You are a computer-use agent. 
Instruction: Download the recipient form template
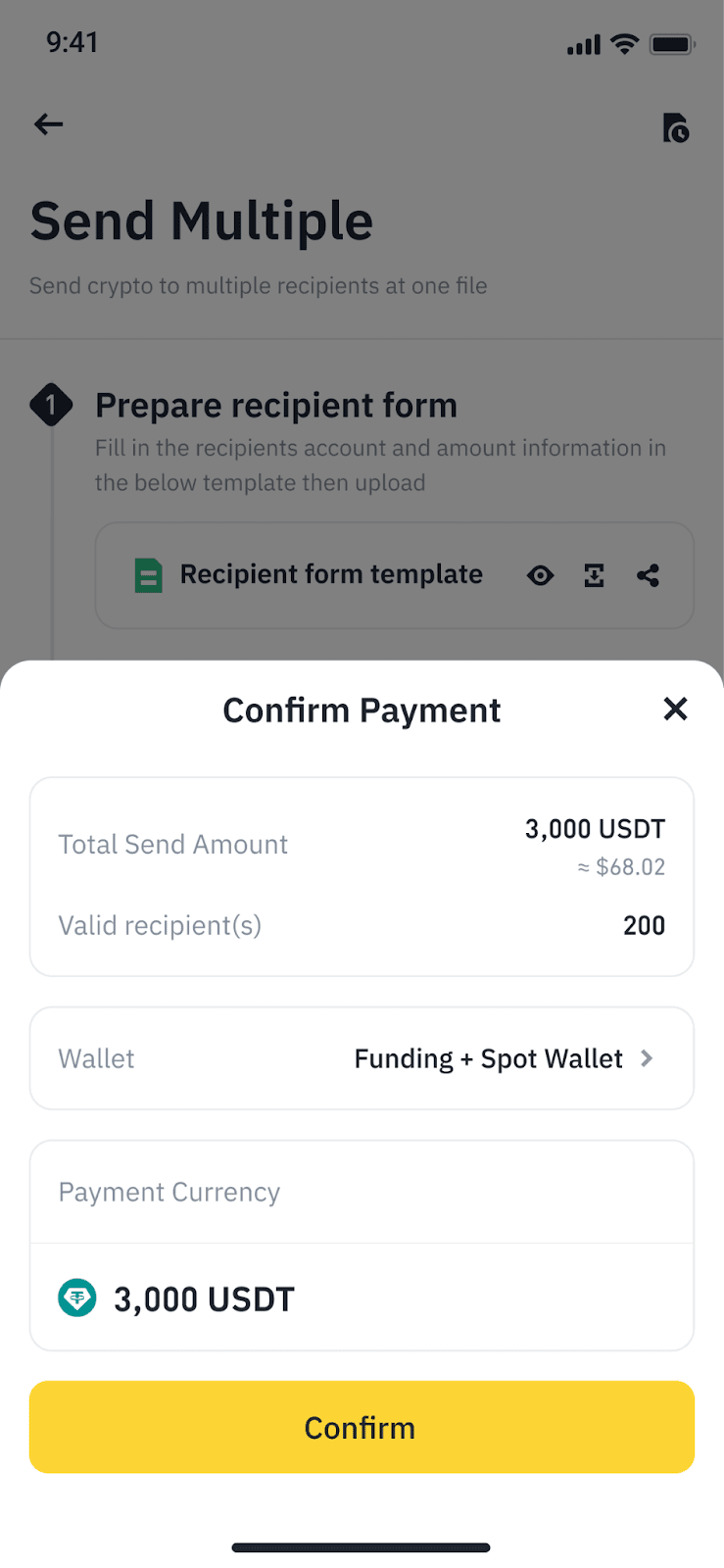coord(594,575)
